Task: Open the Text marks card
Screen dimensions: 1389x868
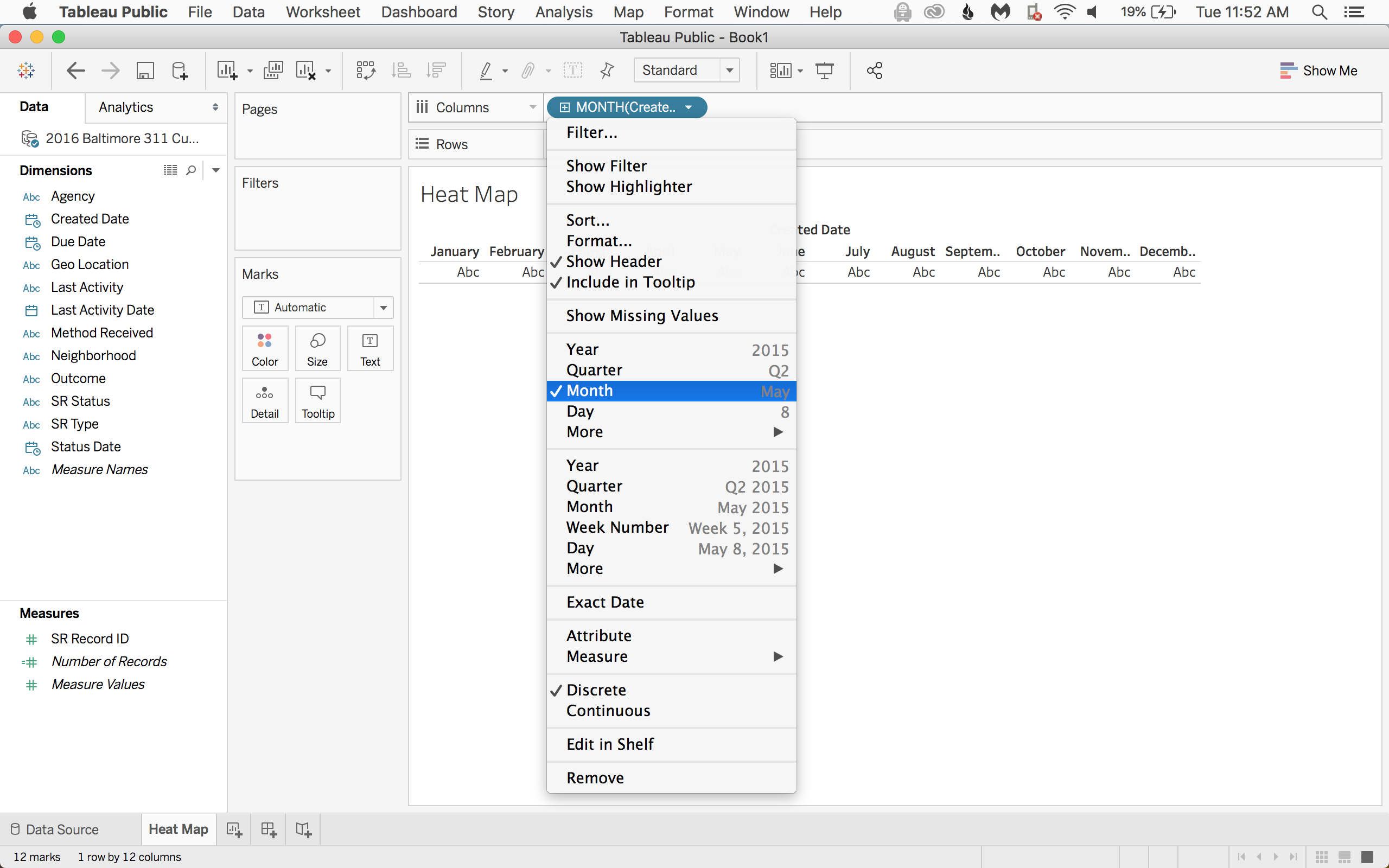Action: click(370, 348)
